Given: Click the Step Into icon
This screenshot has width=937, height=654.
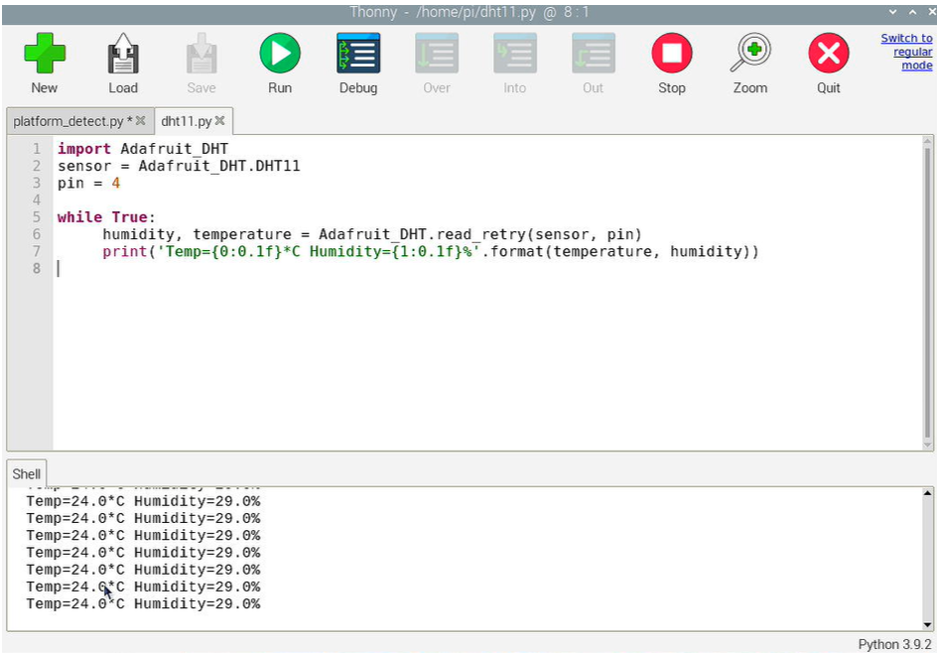Looking at the screenshot, I should pos(515,53).
